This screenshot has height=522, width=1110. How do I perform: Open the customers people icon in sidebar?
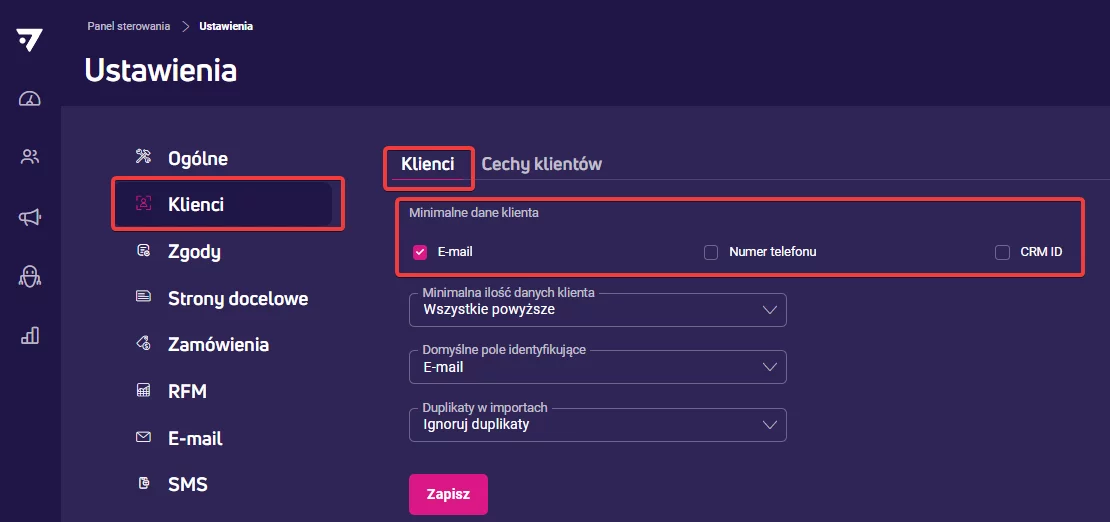pos(30,156)
